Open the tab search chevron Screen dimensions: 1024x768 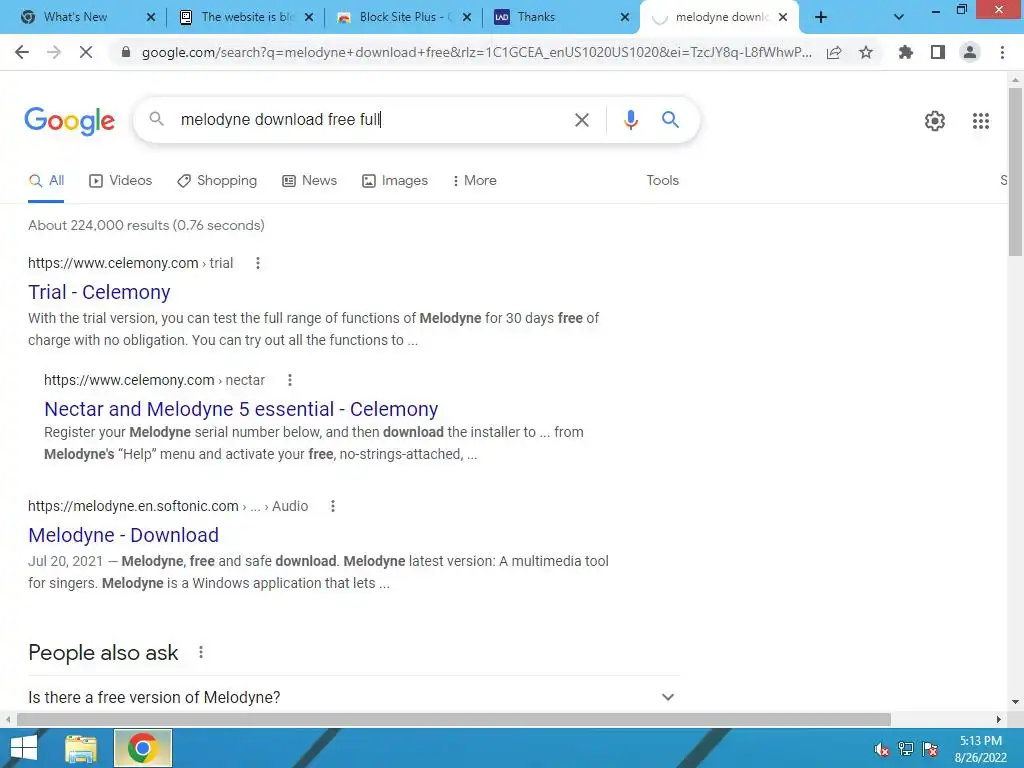tap(899, 17)
